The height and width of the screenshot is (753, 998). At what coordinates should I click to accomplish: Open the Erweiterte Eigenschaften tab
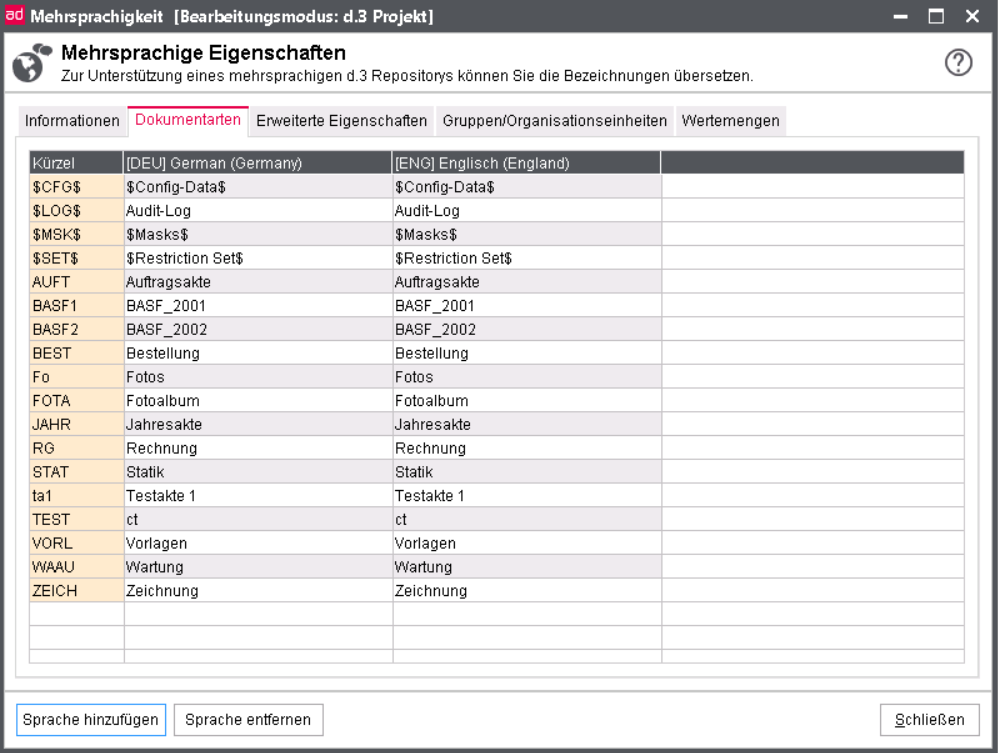tap(341, 121)
